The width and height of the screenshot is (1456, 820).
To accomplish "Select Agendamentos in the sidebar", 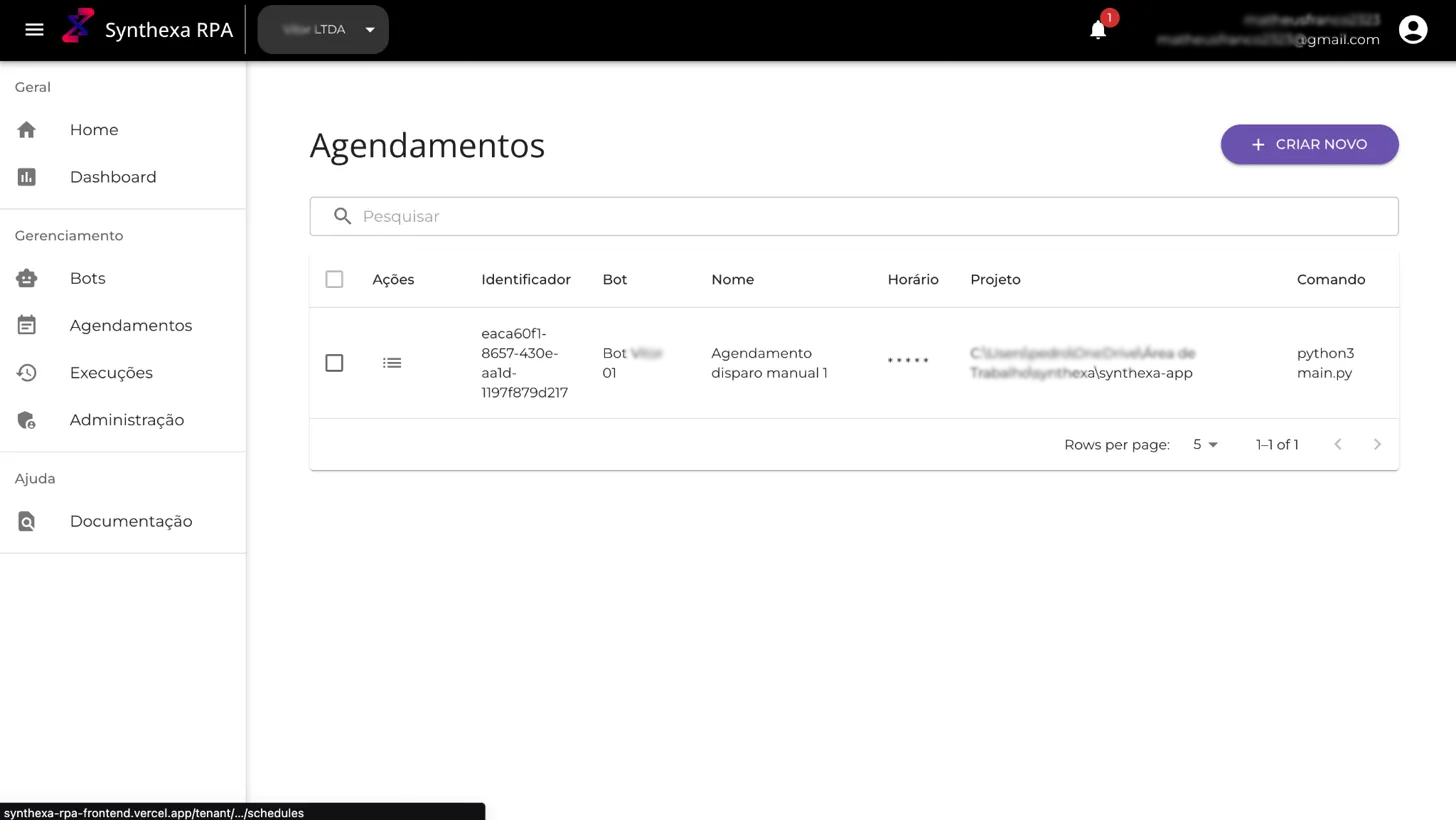I will 122,325.
